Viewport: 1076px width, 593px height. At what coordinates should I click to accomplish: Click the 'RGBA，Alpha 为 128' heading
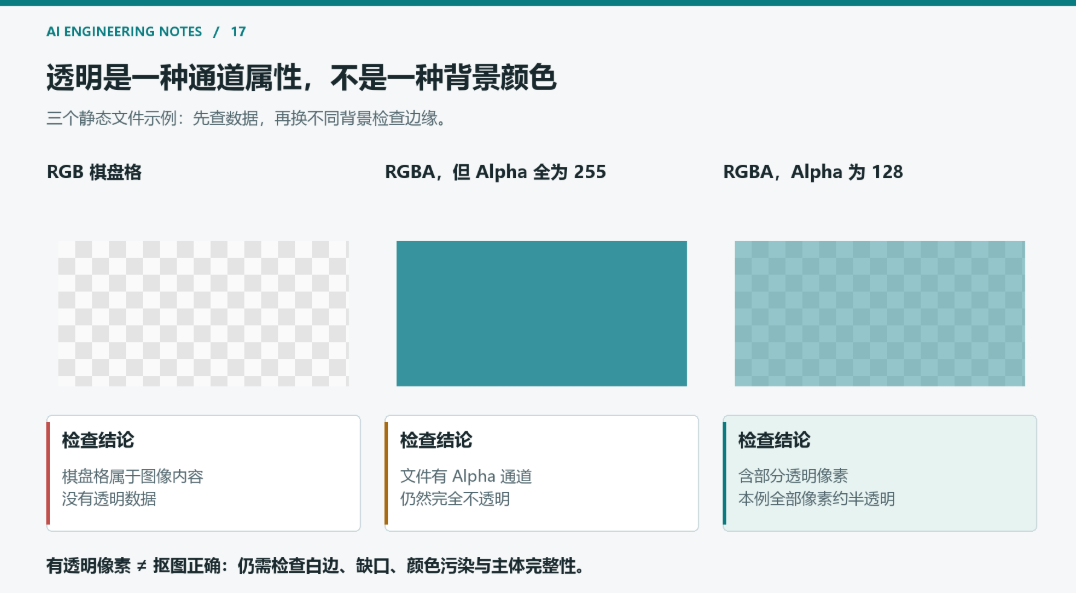point(813,172)
